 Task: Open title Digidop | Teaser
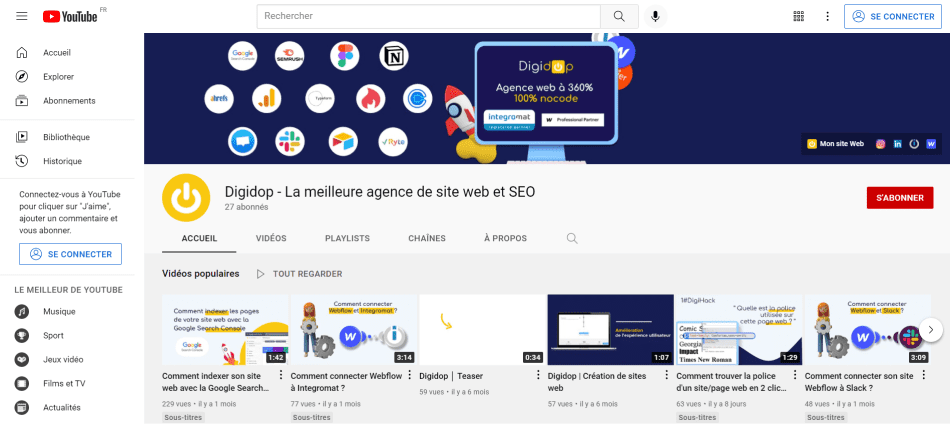[x=451, y=376]
